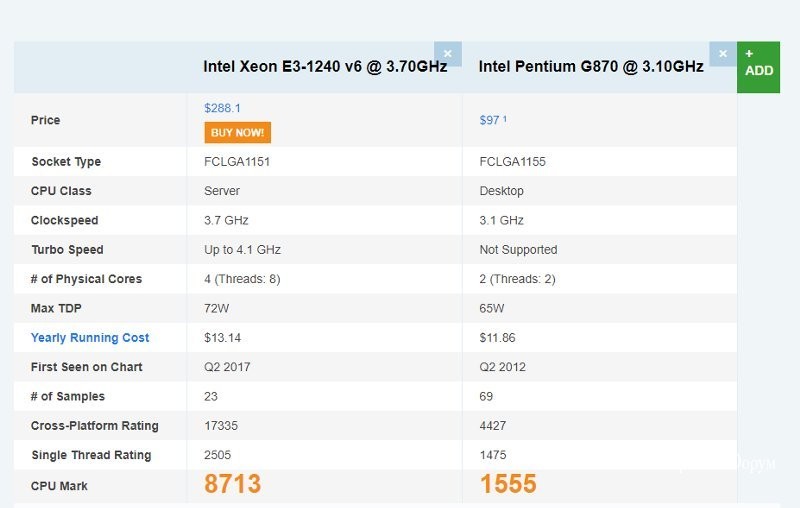Click the Server CPU class value
The height and width of the screenshot is (508, 800).
[x=221, y=191]
